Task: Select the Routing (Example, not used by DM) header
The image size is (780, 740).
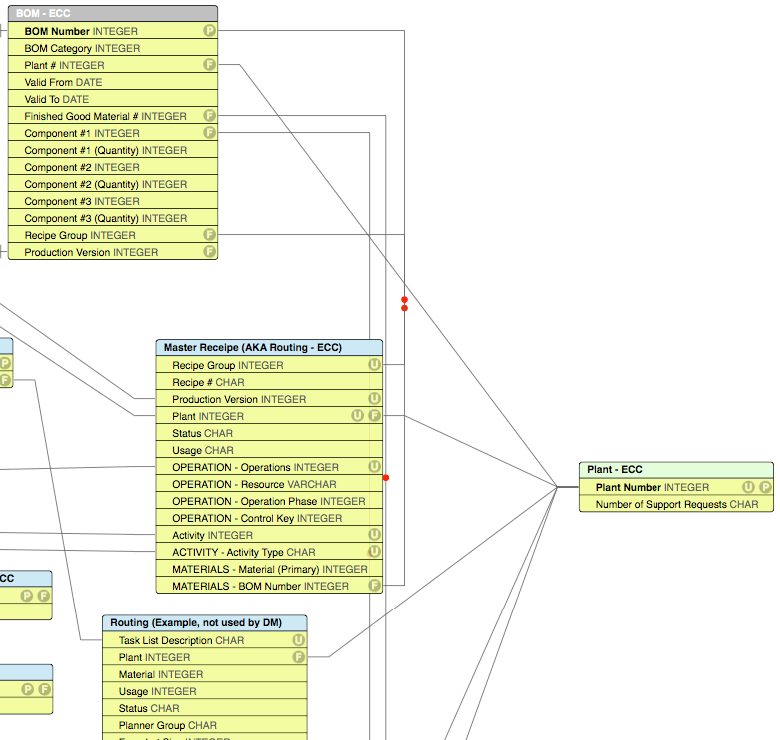Action: pos(204,623)
